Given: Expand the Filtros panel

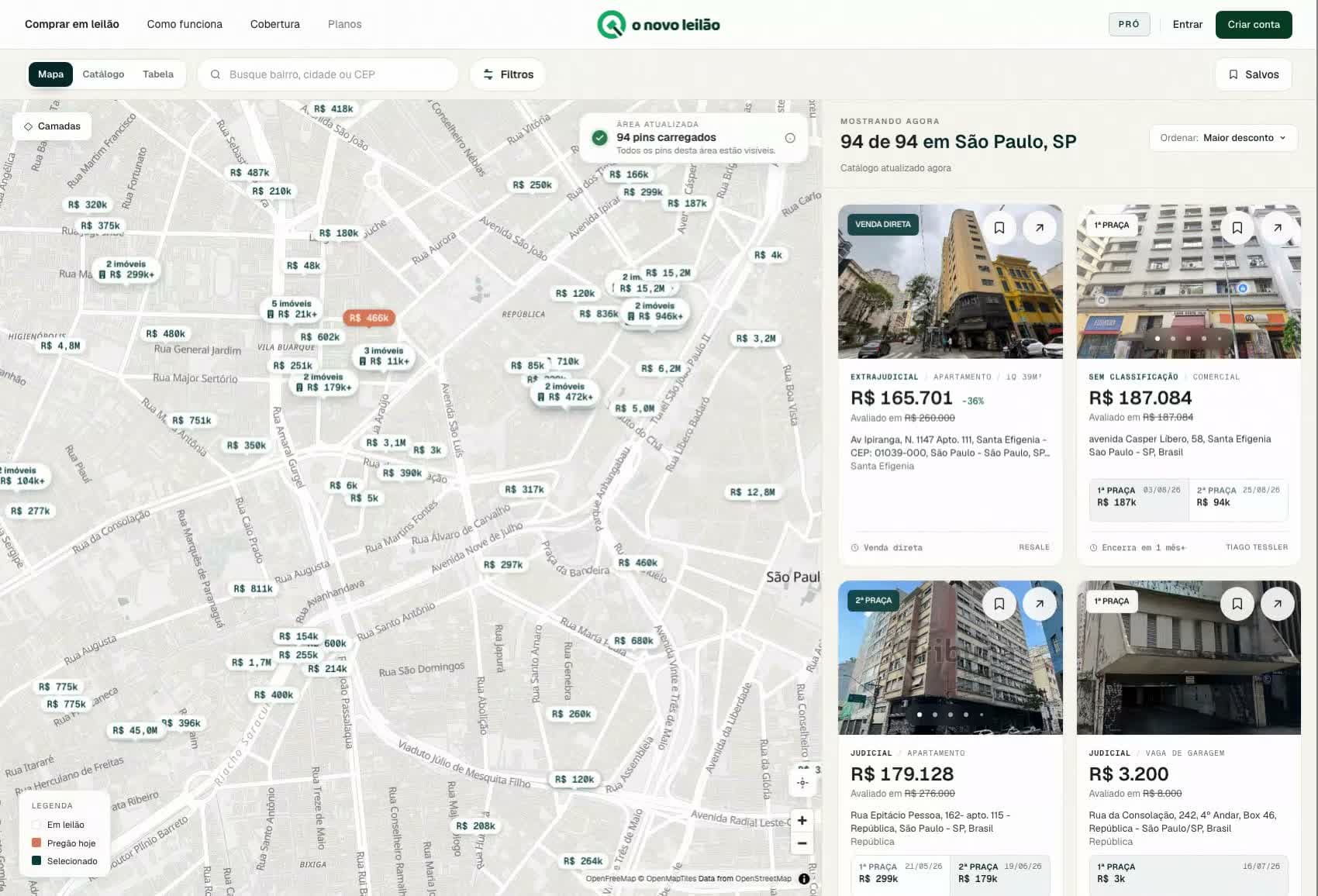Looking at the screenshot, I should [508, 74].
